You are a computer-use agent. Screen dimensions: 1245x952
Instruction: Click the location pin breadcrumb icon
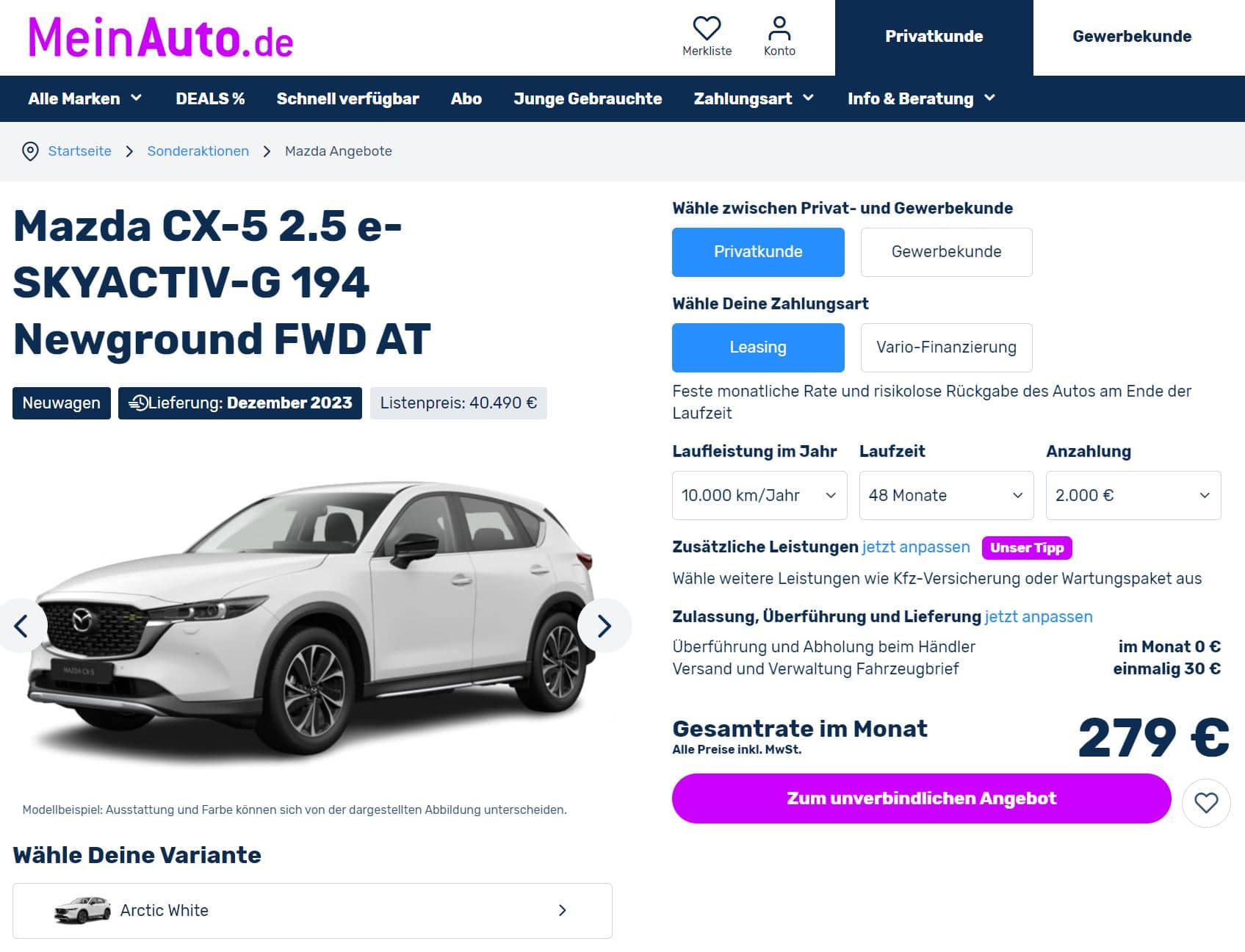tap(30, 151)
